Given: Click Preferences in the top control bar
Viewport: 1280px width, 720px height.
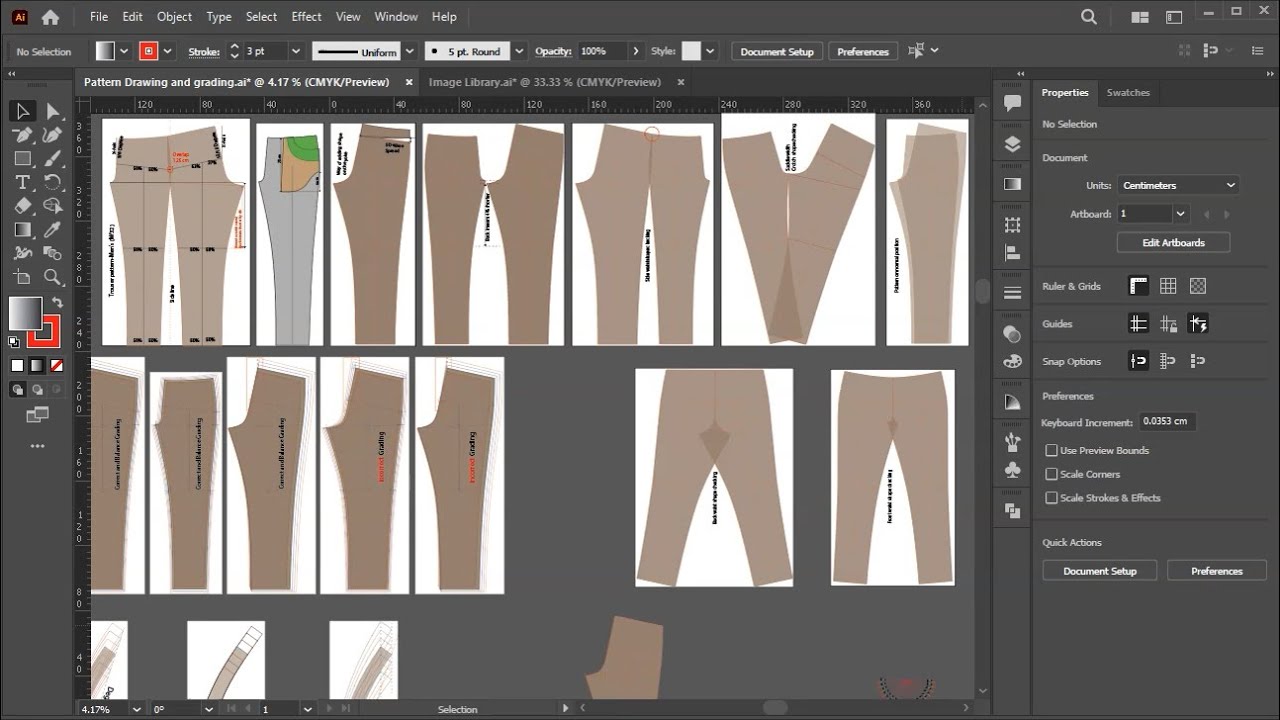Looking at the screenshot, I should click(862, 51).
